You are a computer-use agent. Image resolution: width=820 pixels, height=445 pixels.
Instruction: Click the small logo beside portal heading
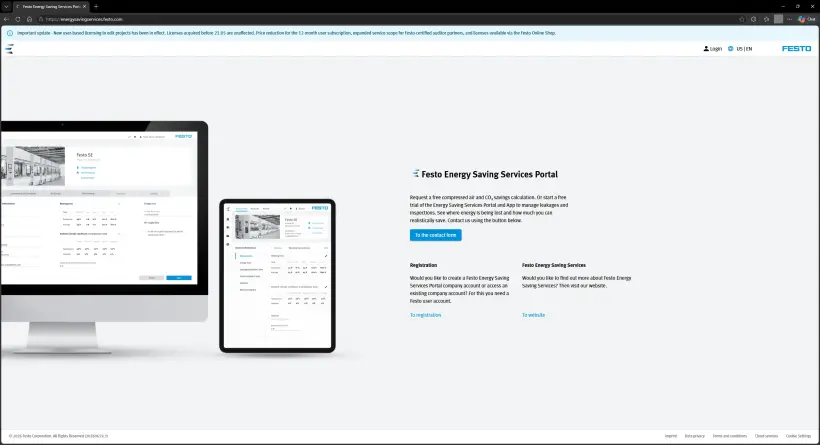[415, 174]
